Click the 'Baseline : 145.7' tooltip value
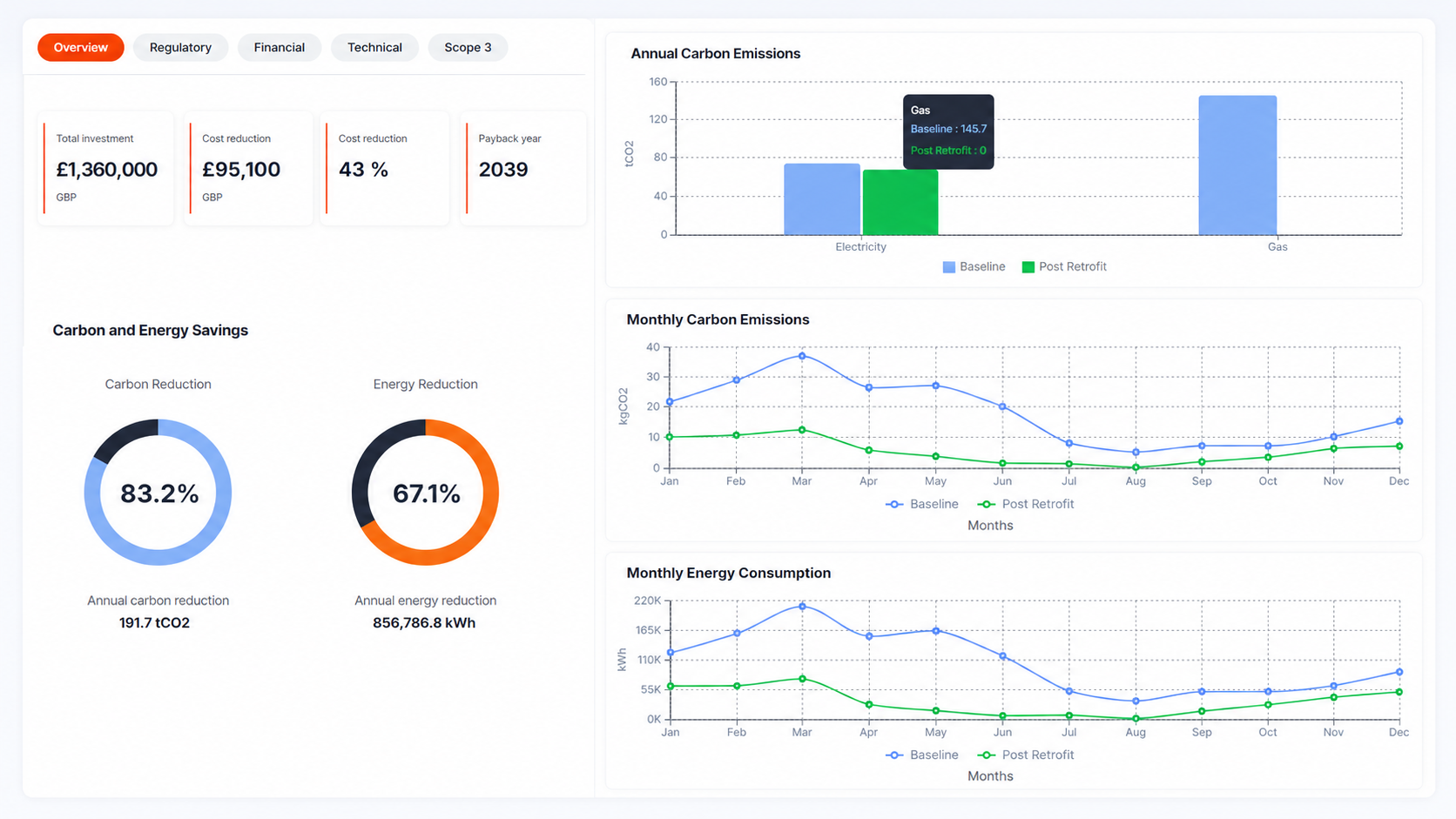 pos(948,129)
